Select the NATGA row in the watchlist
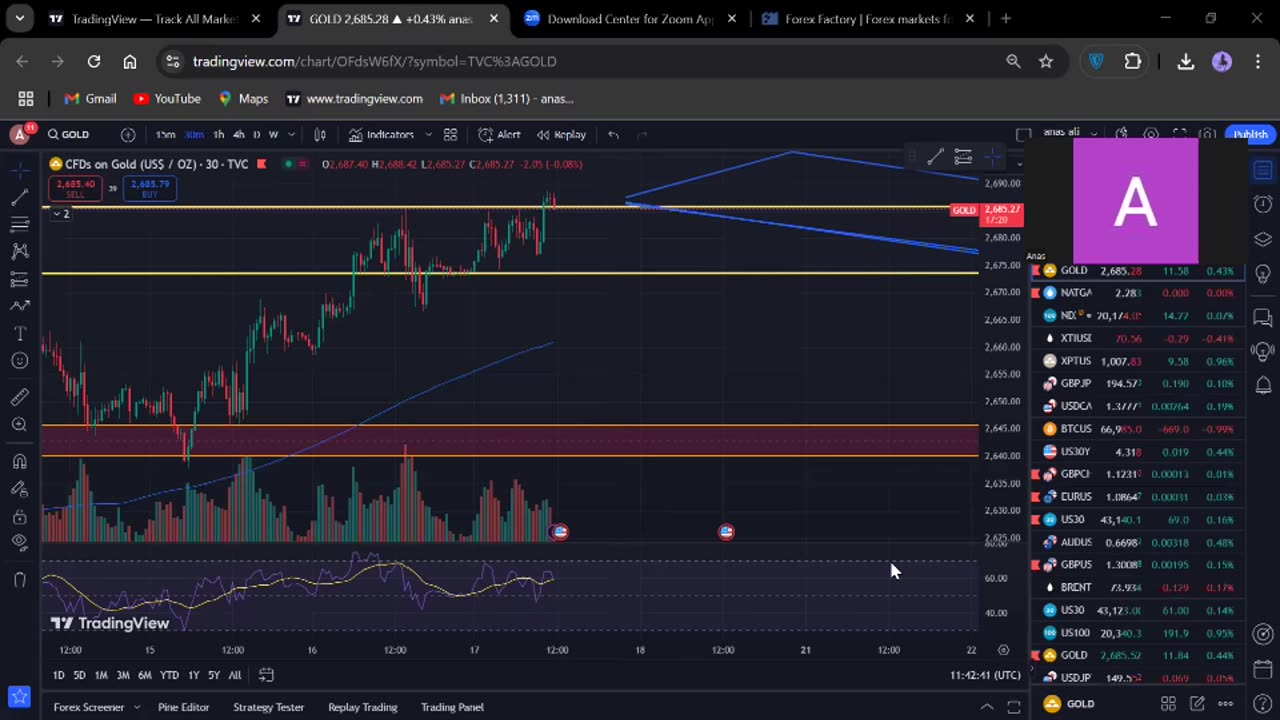The height and width of the screenshot is (720, 1280). click(1138, 293)
